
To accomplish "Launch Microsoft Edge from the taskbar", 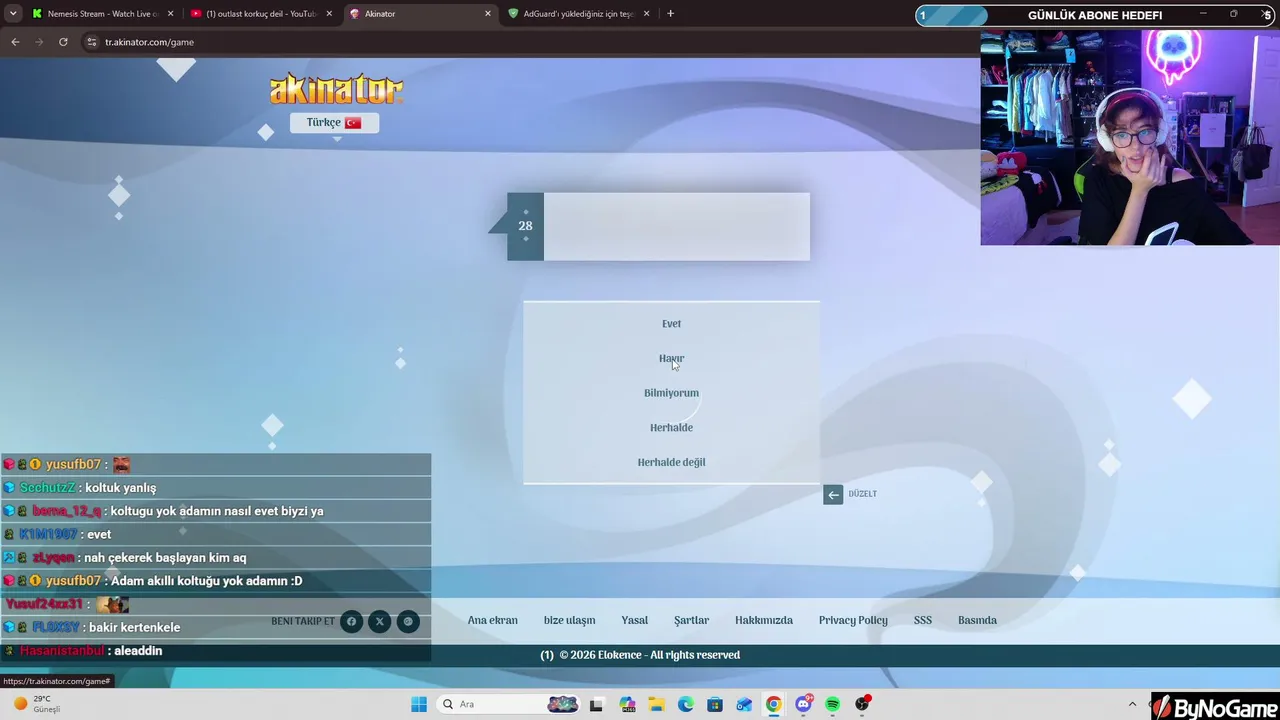I will pos(685,704).
